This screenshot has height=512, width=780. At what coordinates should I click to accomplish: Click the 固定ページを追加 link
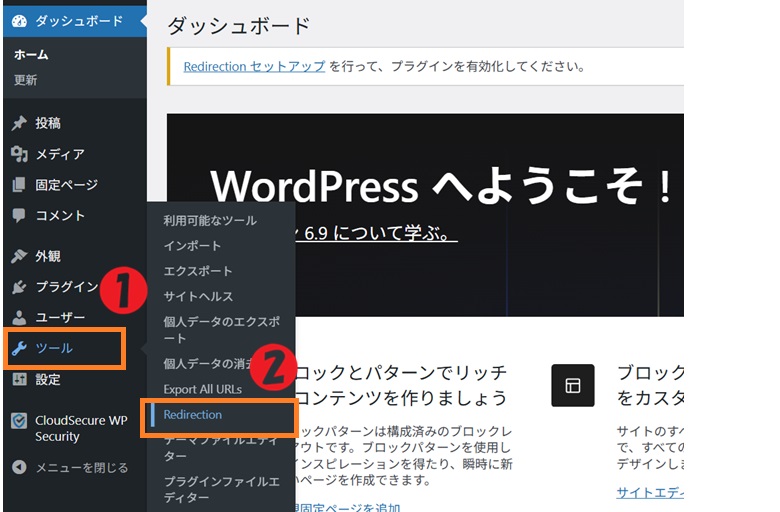[347, 508]
